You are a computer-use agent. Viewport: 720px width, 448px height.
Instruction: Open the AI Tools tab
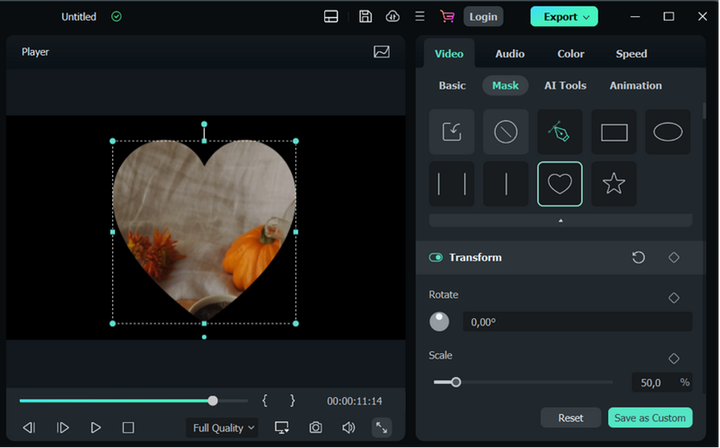pos(565,86)
